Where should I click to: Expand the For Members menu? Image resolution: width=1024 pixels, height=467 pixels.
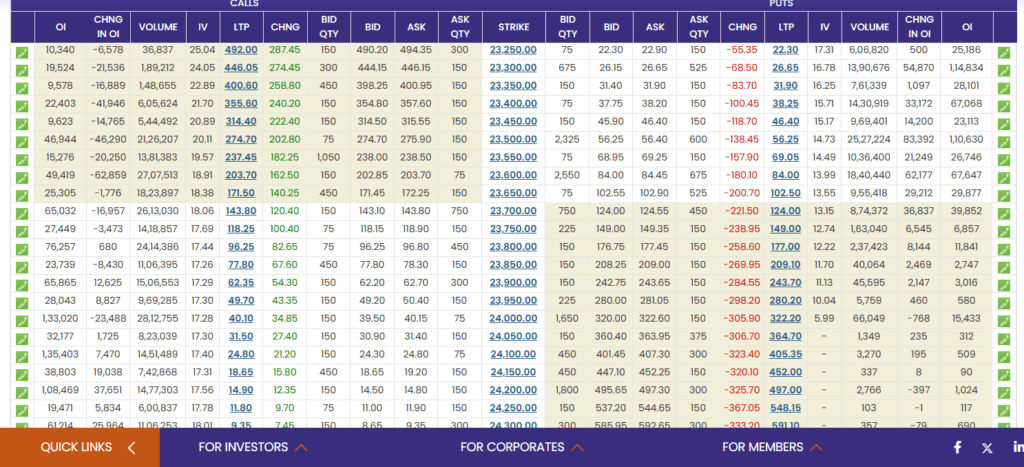(x=772, y=447)
